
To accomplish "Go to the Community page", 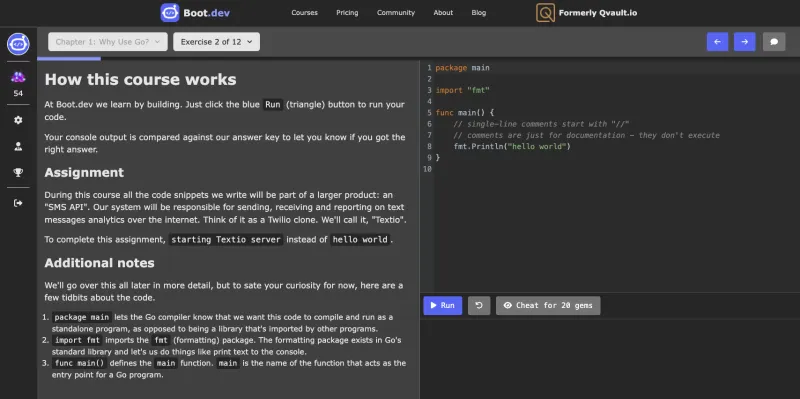I will pos(396,13).
